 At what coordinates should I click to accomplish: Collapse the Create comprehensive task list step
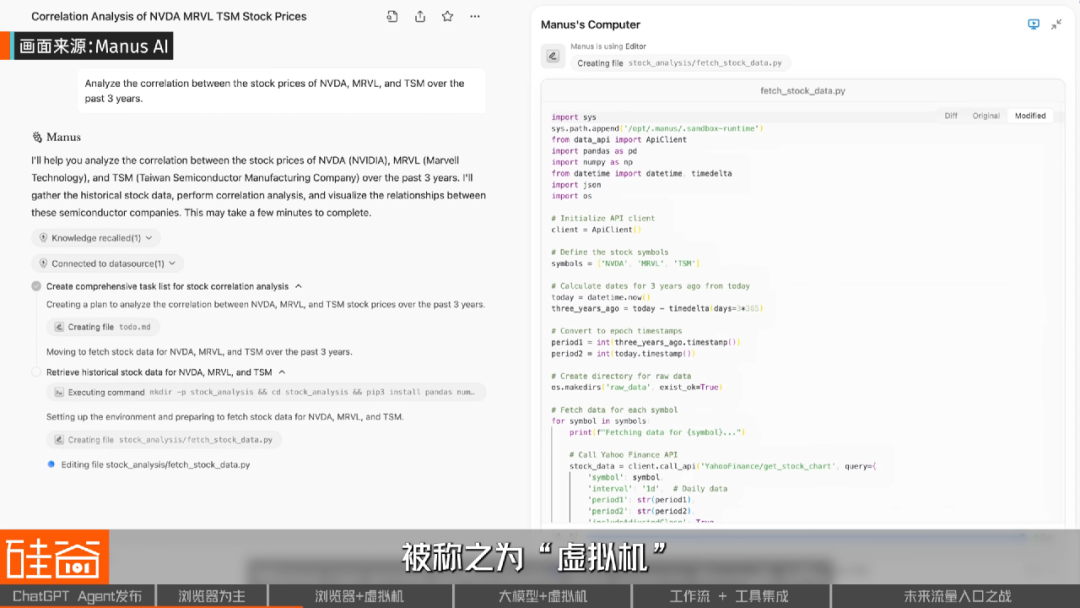[298, 286]
